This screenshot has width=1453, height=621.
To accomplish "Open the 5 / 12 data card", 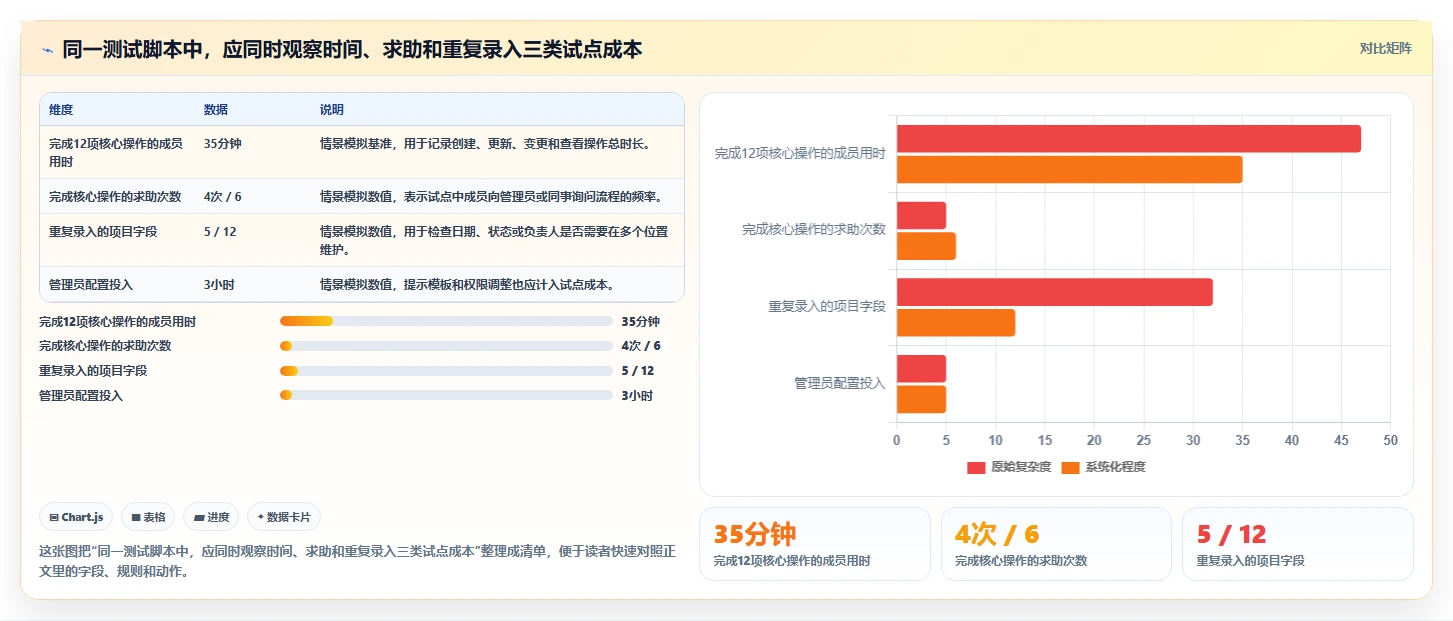I will (x=1297, y=544).
